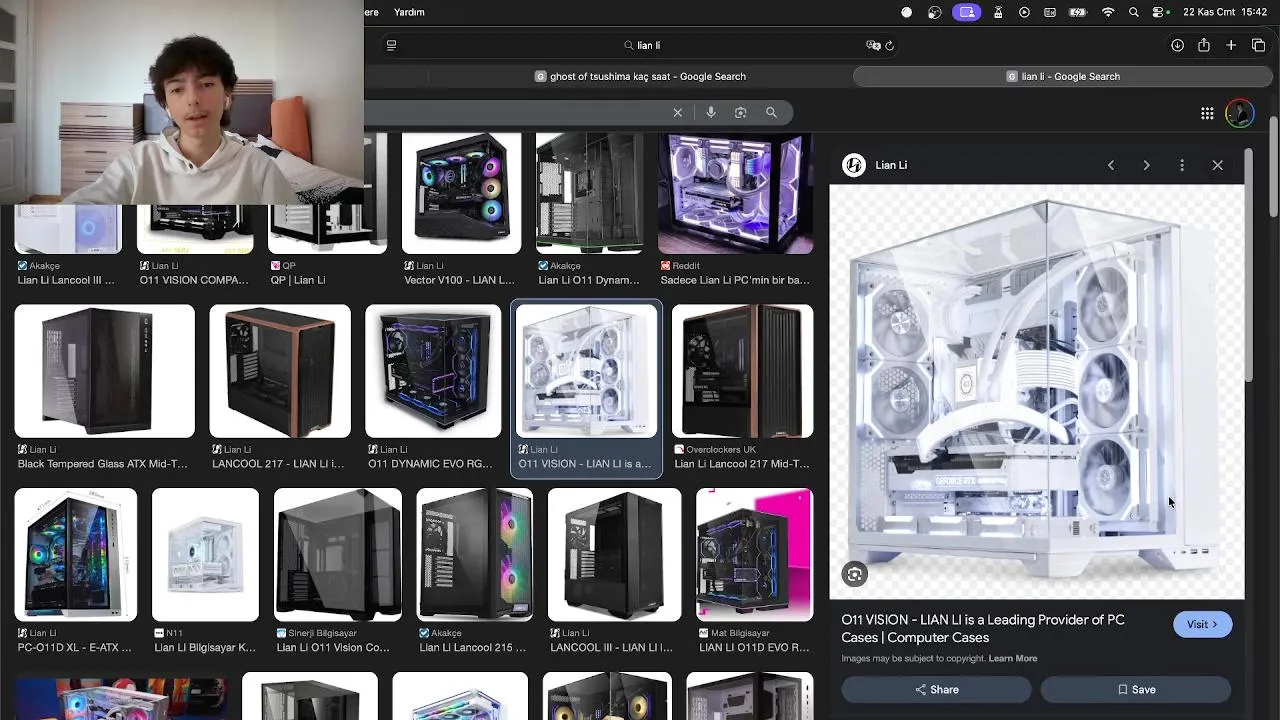Click Lian Li source name in preview header

click(x=891, y=165)
